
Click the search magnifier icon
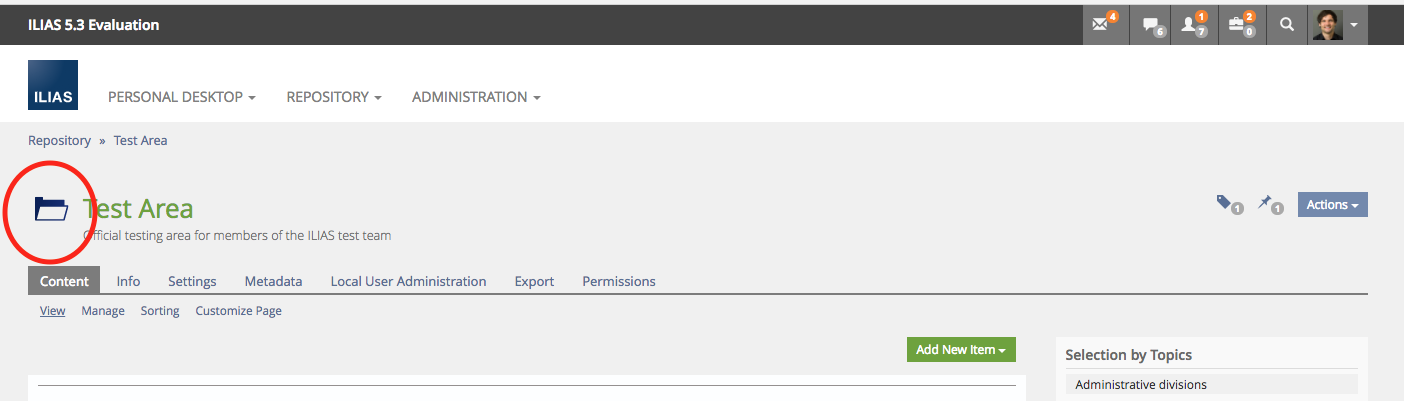click(1287, 25)
